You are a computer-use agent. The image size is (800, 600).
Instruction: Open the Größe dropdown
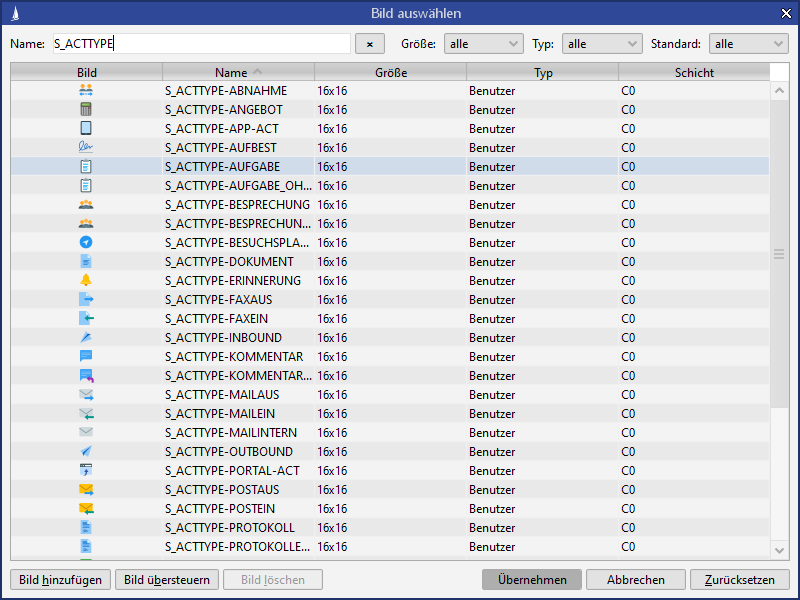coord(484,44)
